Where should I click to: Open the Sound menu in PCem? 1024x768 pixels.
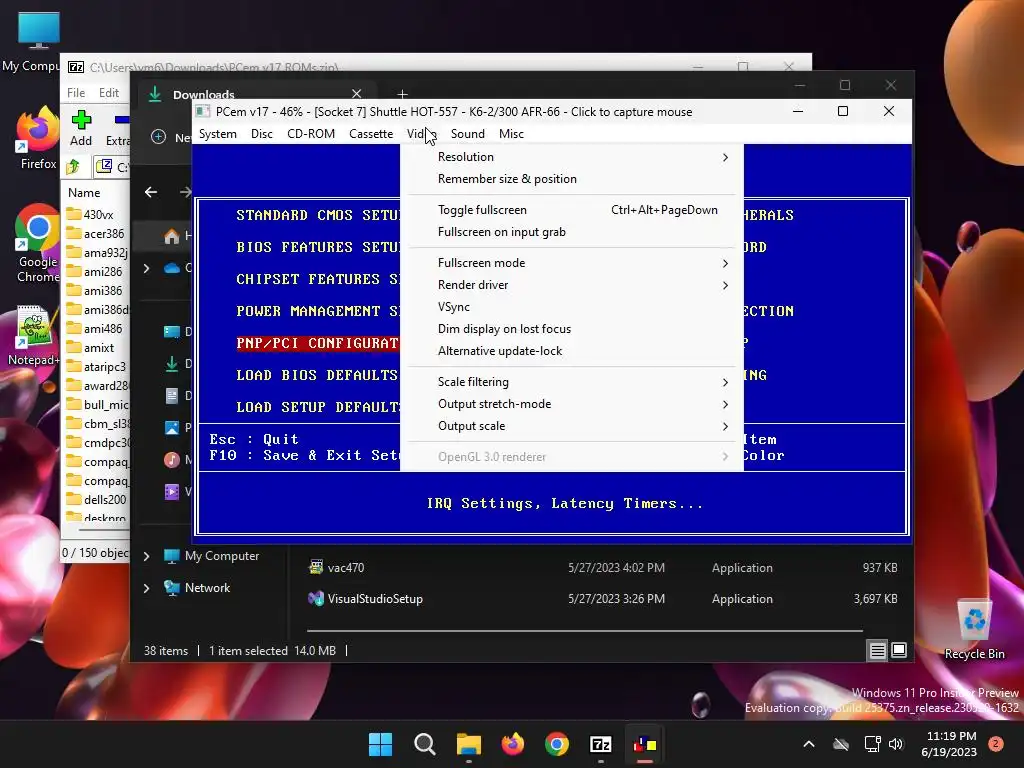pyautogui.click(x=468, y=134)
